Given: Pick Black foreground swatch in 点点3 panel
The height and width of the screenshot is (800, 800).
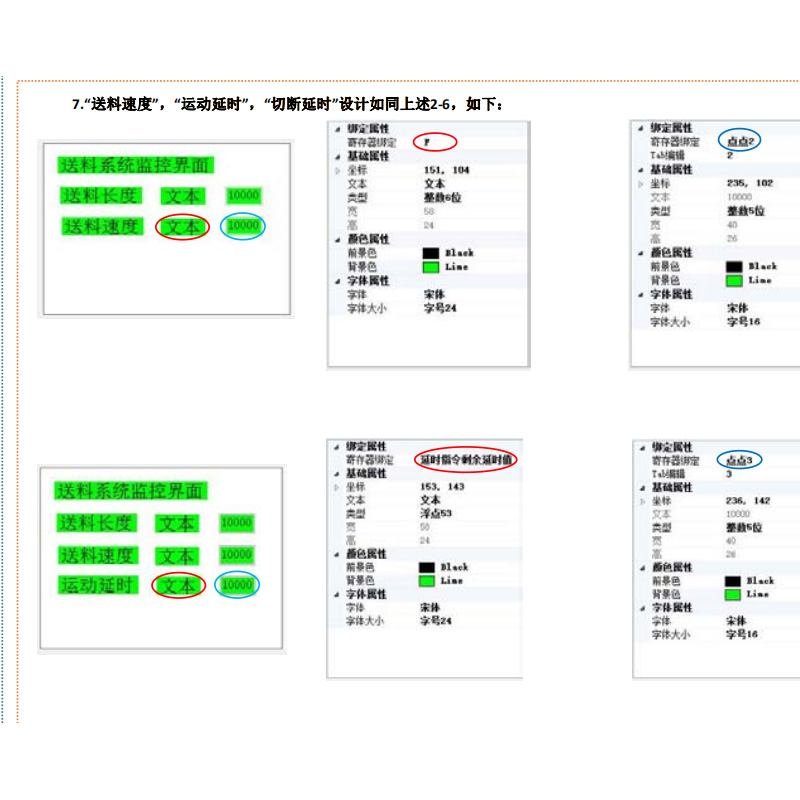Looking at the screenshot, I should [x=731, y=581].
